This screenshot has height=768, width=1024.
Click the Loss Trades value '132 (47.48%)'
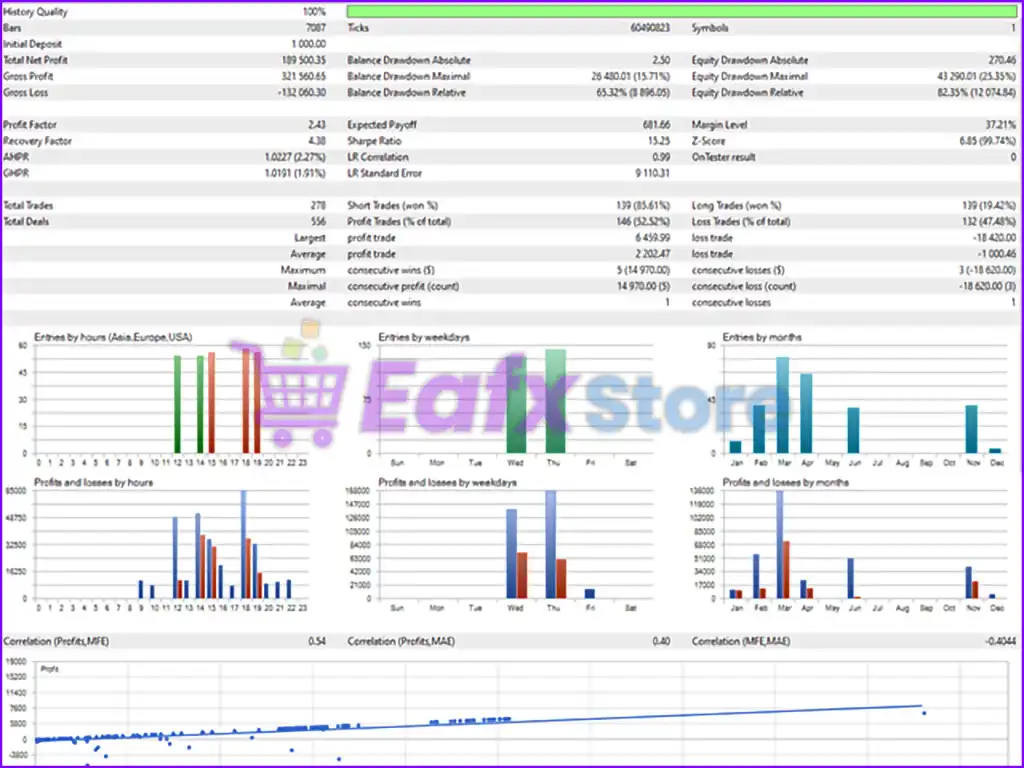989,222
